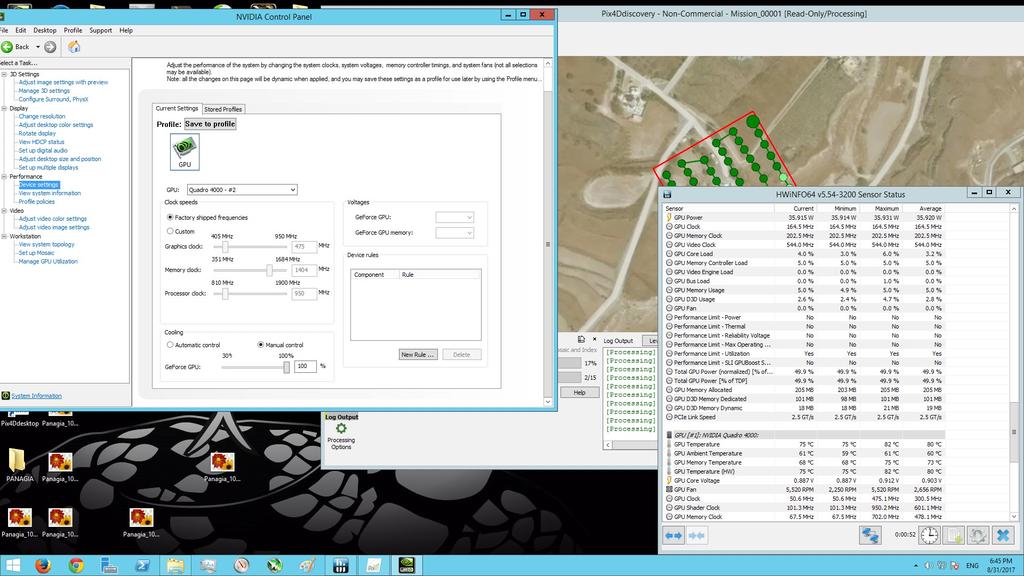This screenshot has height=576, width=1024.
Task: Collapse the Workstation tree node
Action: 5,236
